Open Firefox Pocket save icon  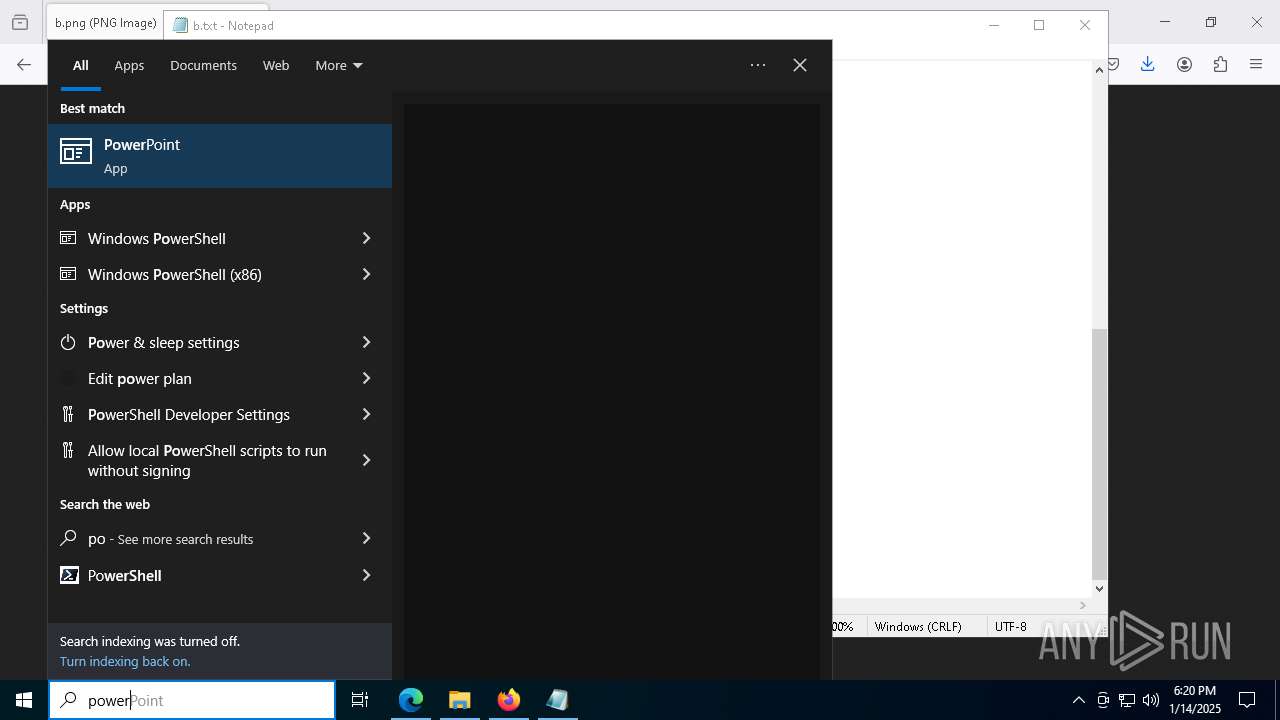1112,64
